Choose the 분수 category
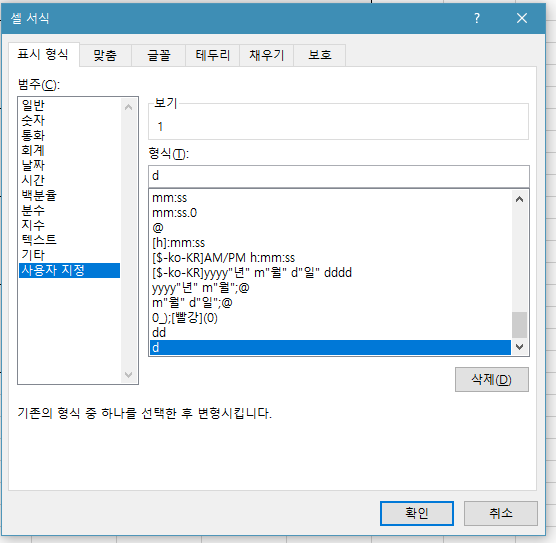This screenshot has width=556, height=543. pyautogui.click(x=69, y=210)
